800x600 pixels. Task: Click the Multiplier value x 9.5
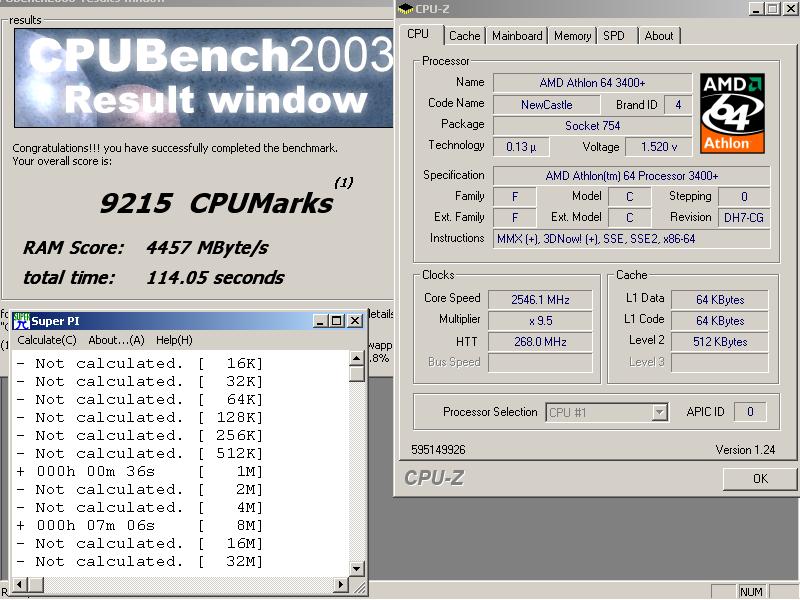tap(540, 321)
